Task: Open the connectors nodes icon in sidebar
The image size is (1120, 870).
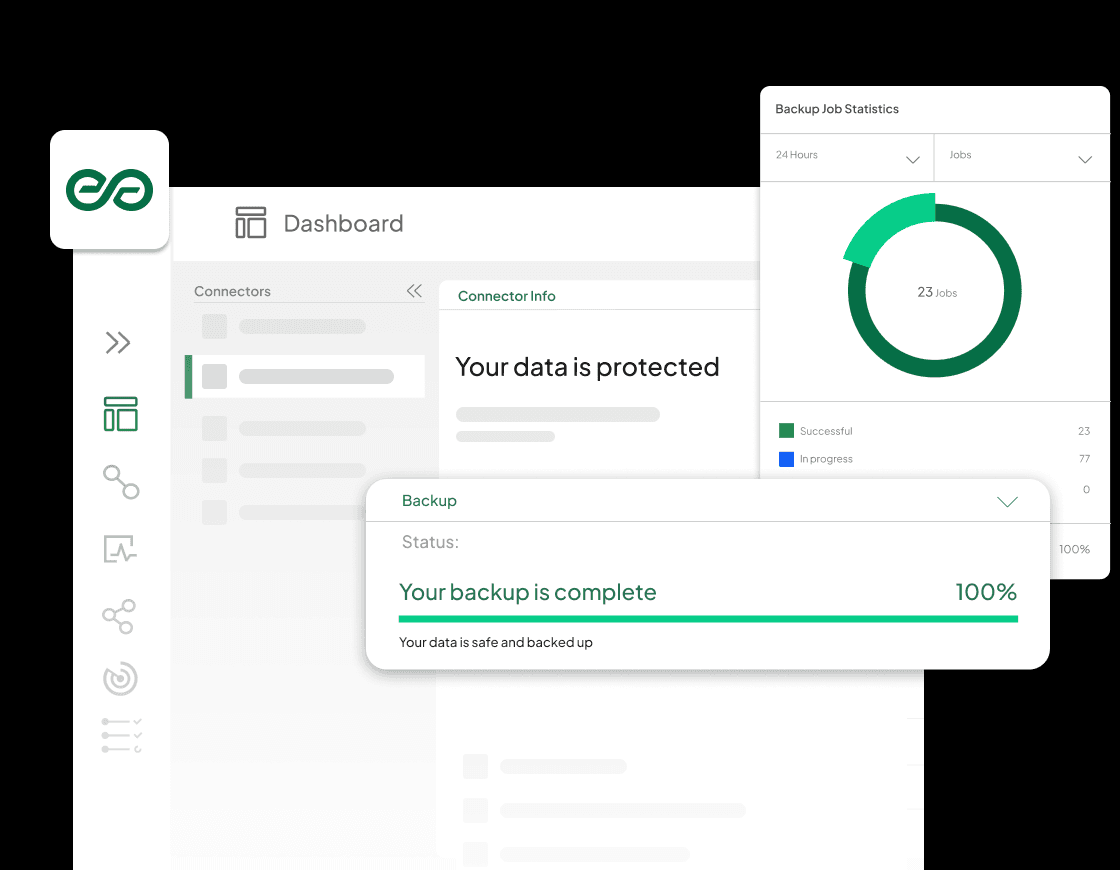Action: pos(121,481)
